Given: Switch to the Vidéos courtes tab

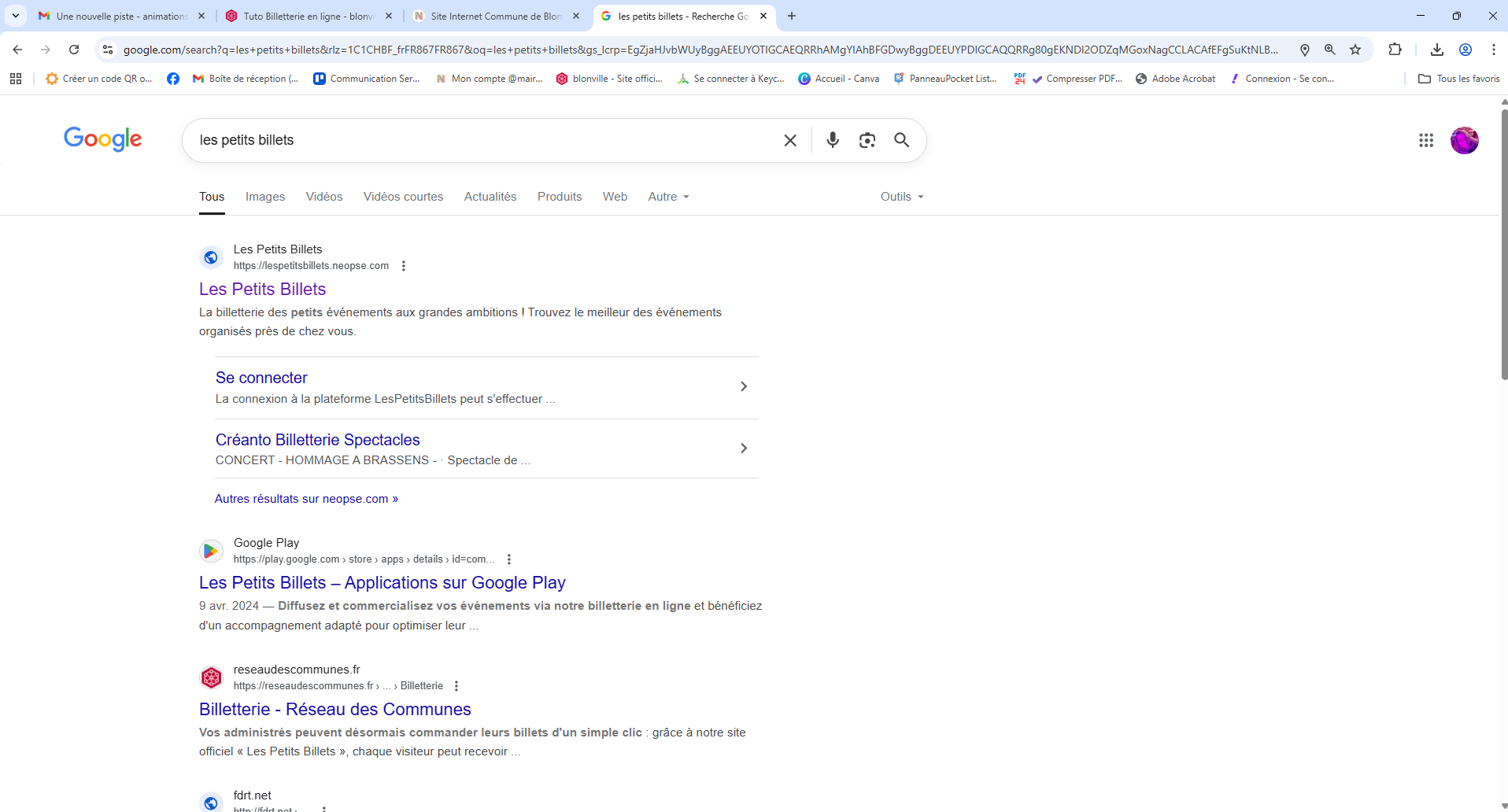Looking at the screenshot, I should (x=403, y=197).
